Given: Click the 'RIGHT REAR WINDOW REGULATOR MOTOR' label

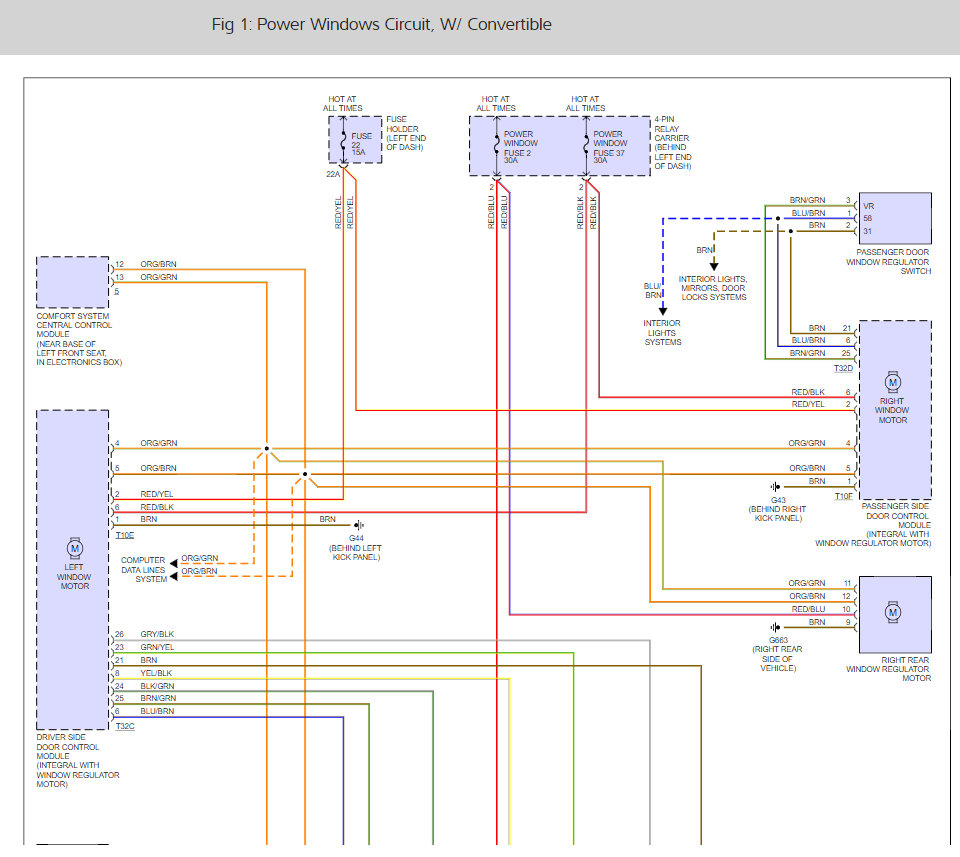Looking at the screenshot, I should point(888,669).
